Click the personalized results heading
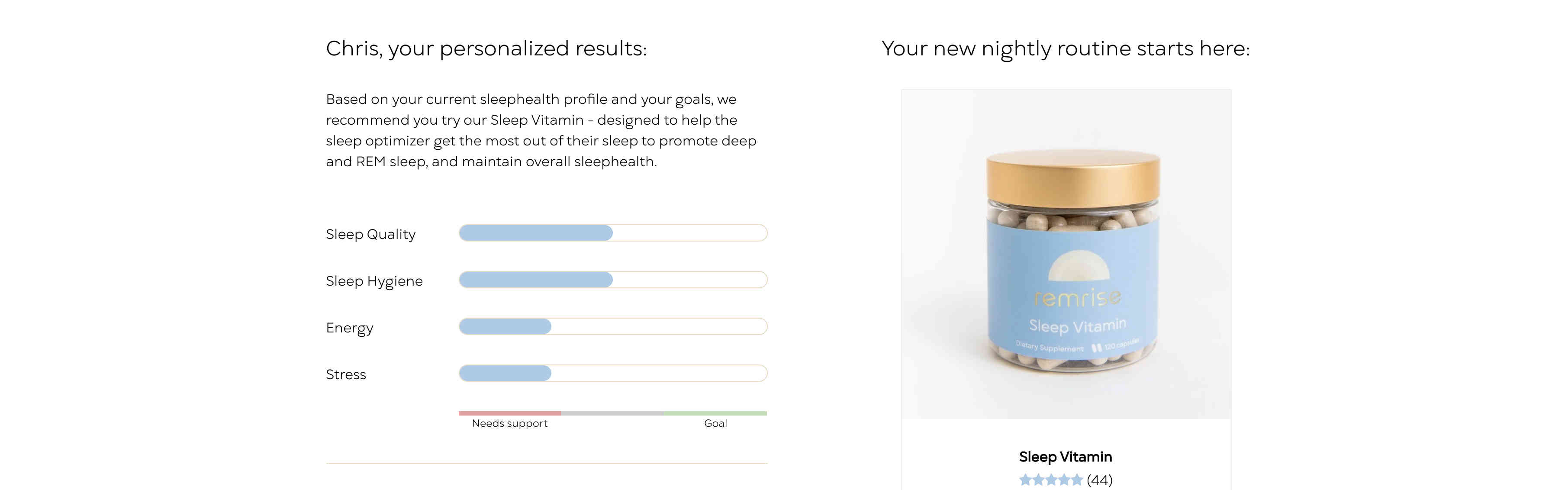Viewport: 1568px width, 490px height. pos(486,48)
